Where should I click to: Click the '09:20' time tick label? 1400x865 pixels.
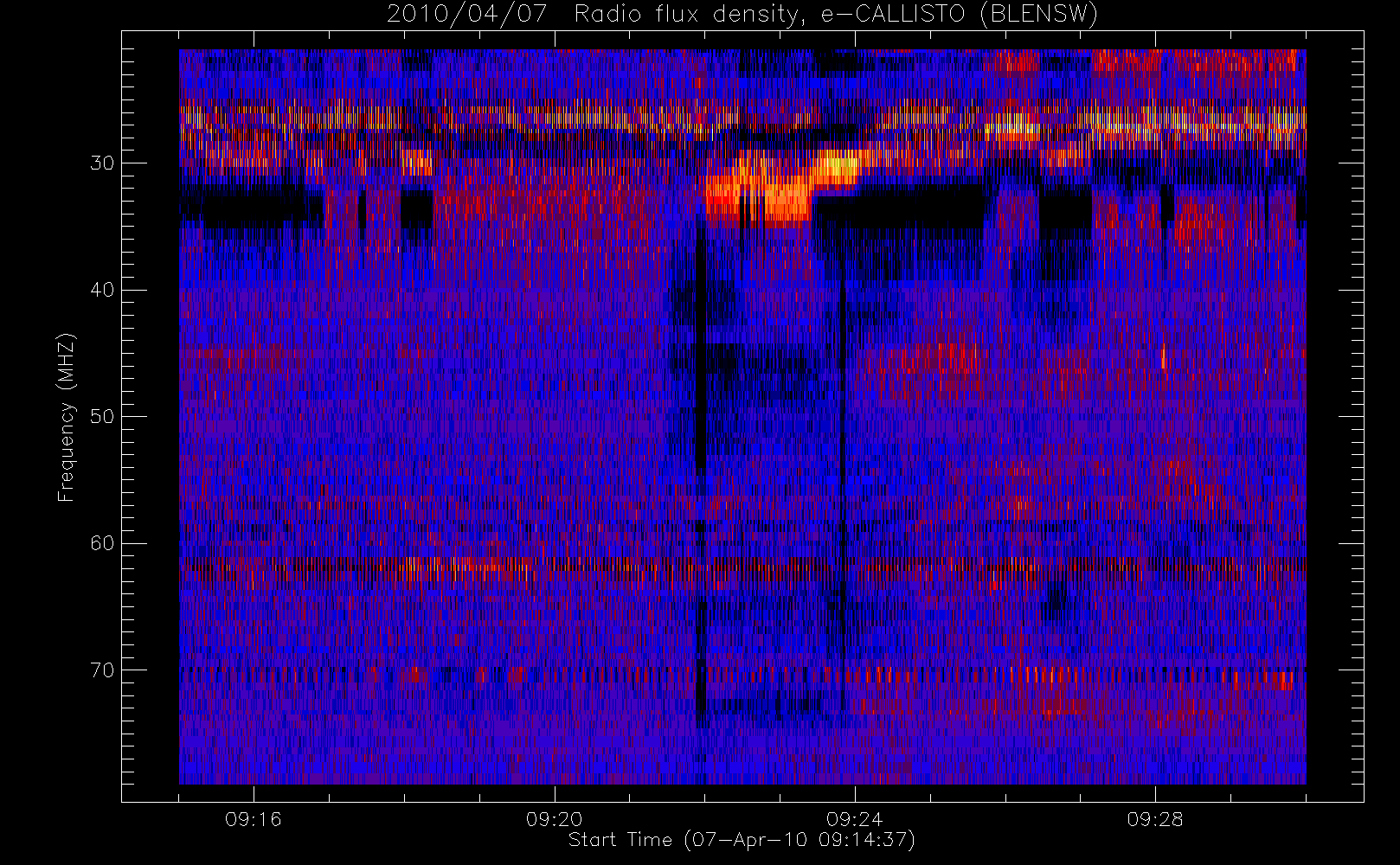[x=554, y=819]
